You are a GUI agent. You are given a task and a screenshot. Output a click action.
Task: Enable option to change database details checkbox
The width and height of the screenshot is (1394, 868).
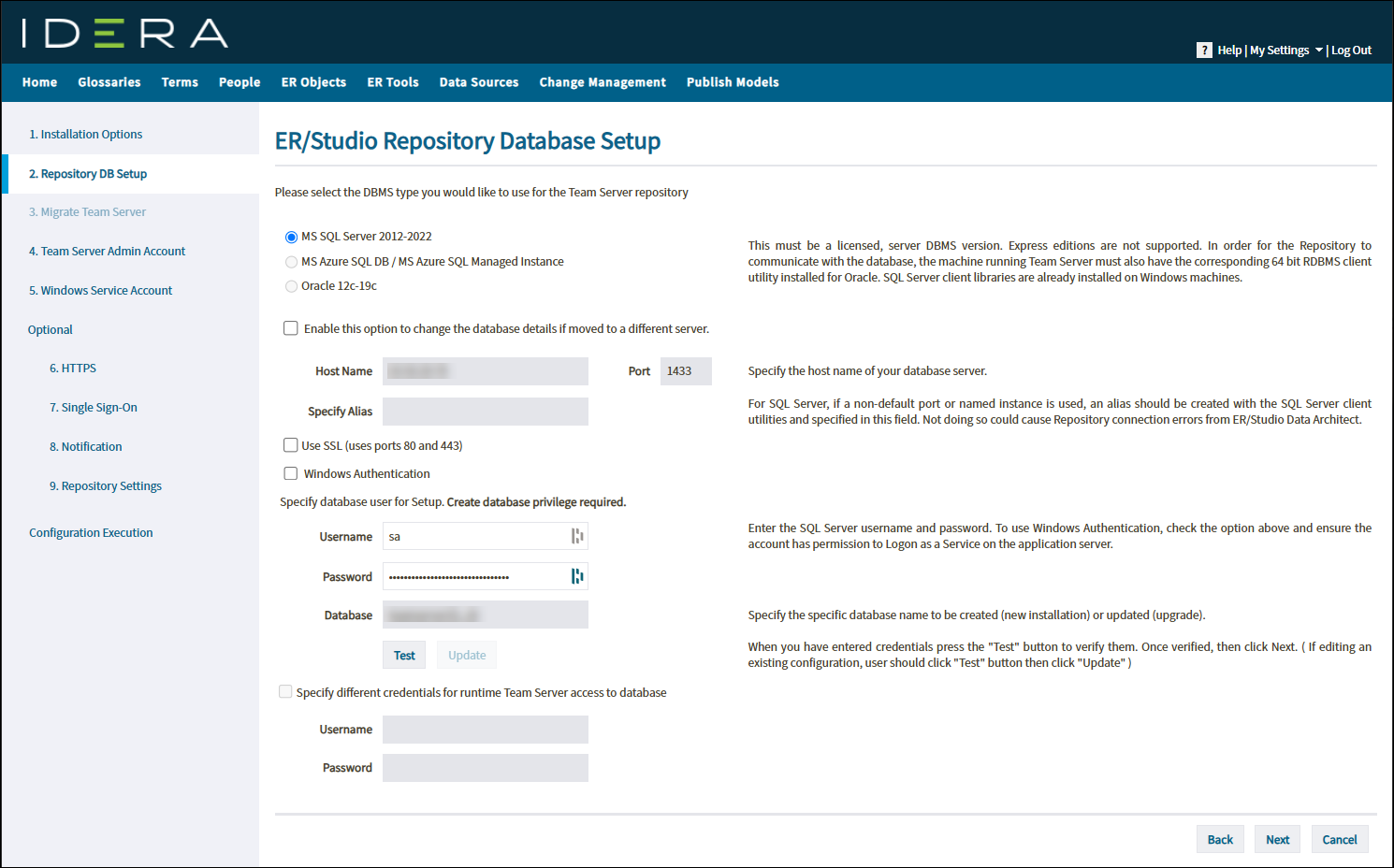(x=291, y=328)
